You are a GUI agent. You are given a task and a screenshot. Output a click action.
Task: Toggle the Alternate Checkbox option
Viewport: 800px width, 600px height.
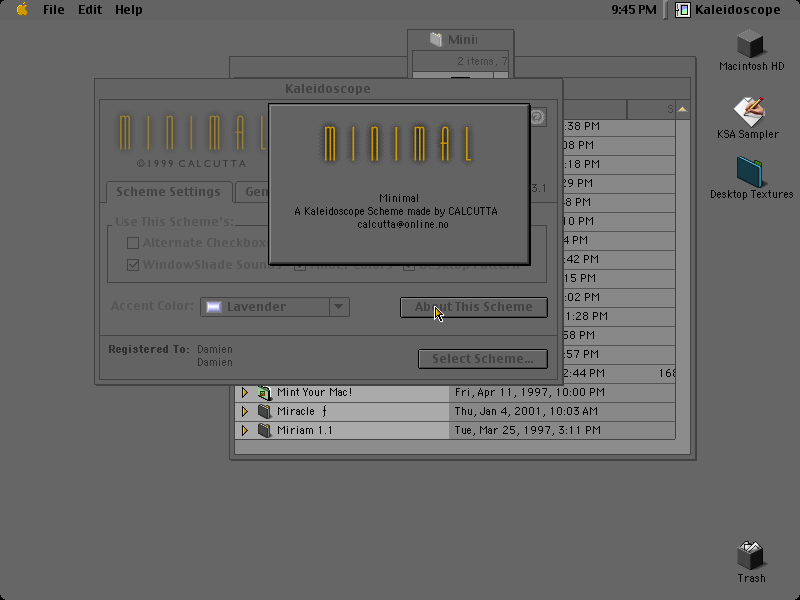[133, 243]
